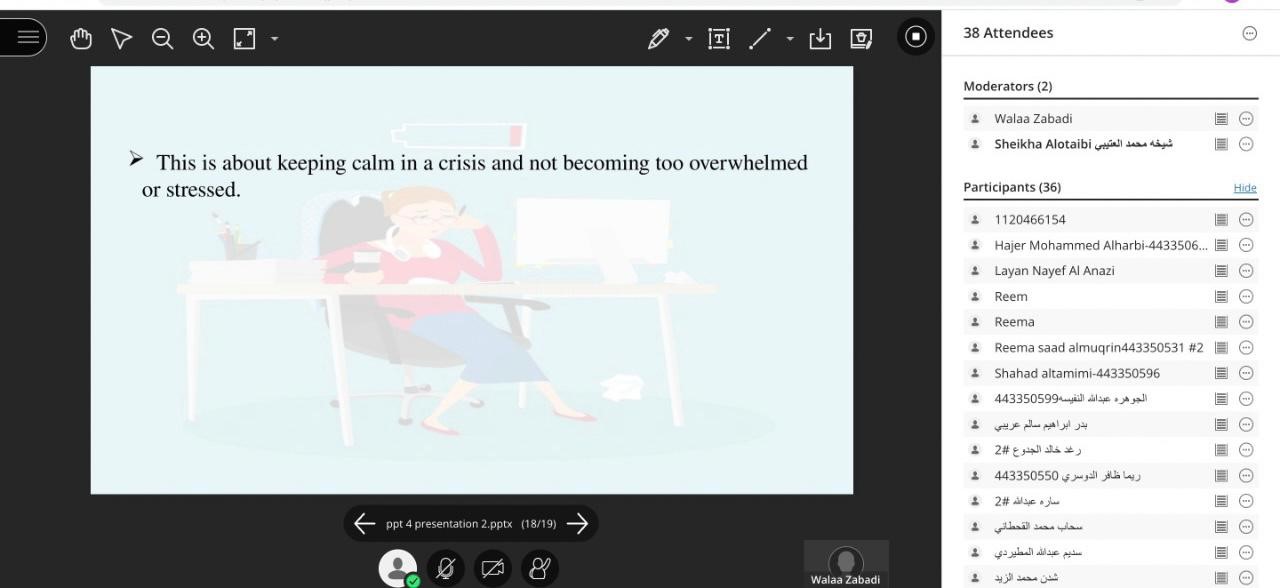Stop sharing content button
The height and width of the screenshot is (588, 1280).
(x=915, y=37)
